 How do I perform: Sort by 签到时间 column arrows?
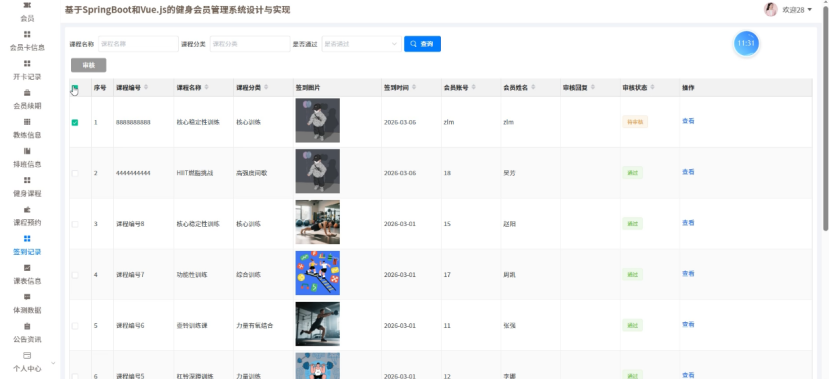414,87
